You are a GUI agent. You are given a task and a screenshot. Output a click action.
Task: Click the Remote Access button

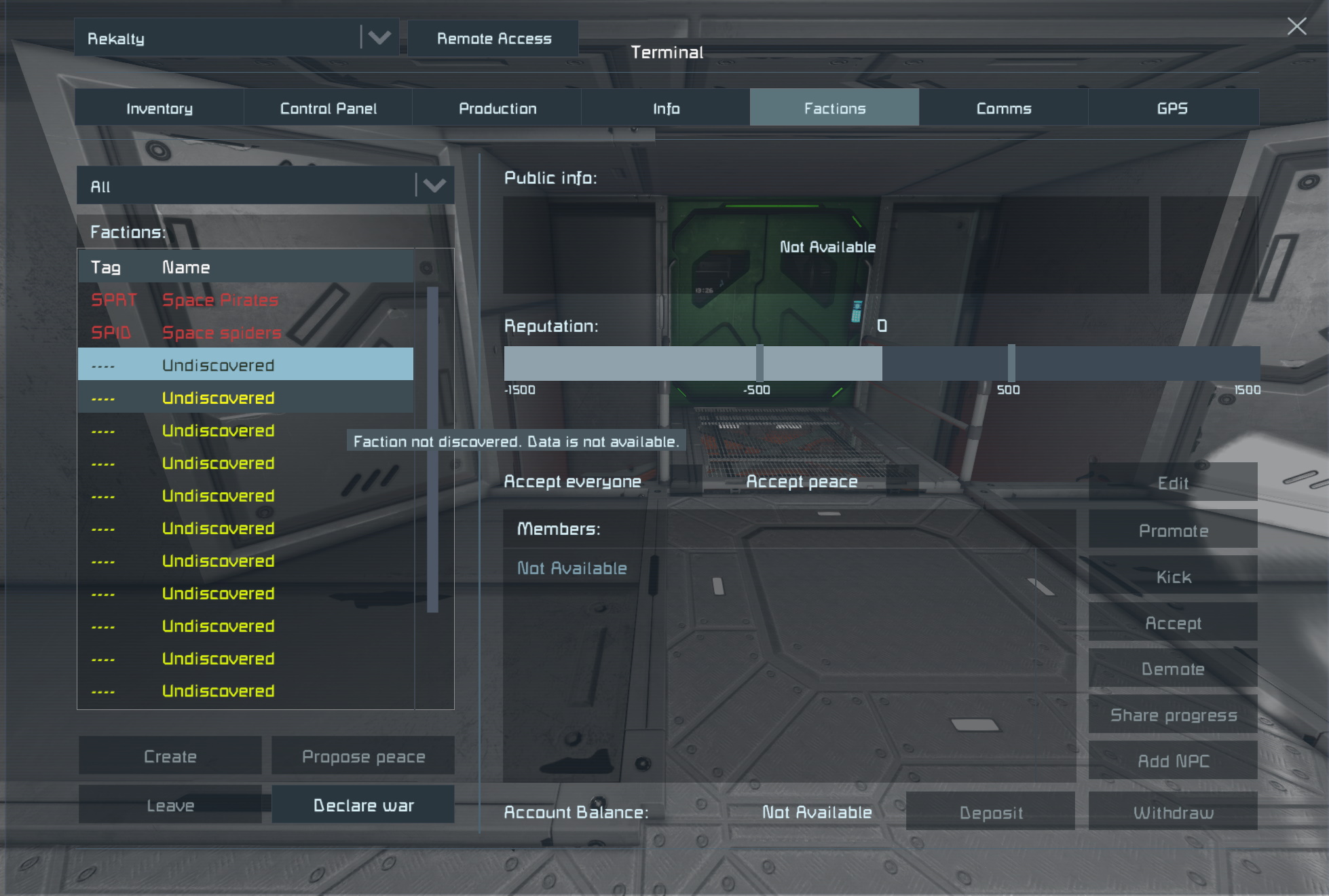pos(493,38)
